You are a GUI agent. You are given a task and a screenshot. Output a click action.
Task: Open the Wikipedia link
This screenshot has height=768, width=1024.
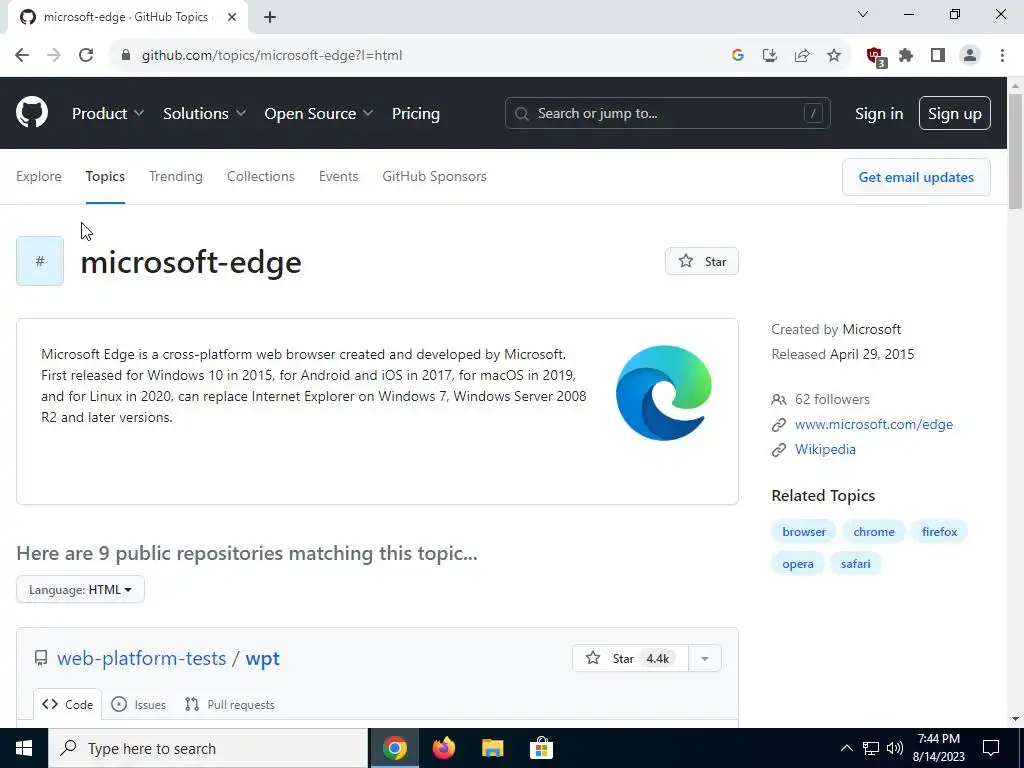coord(825,449)
